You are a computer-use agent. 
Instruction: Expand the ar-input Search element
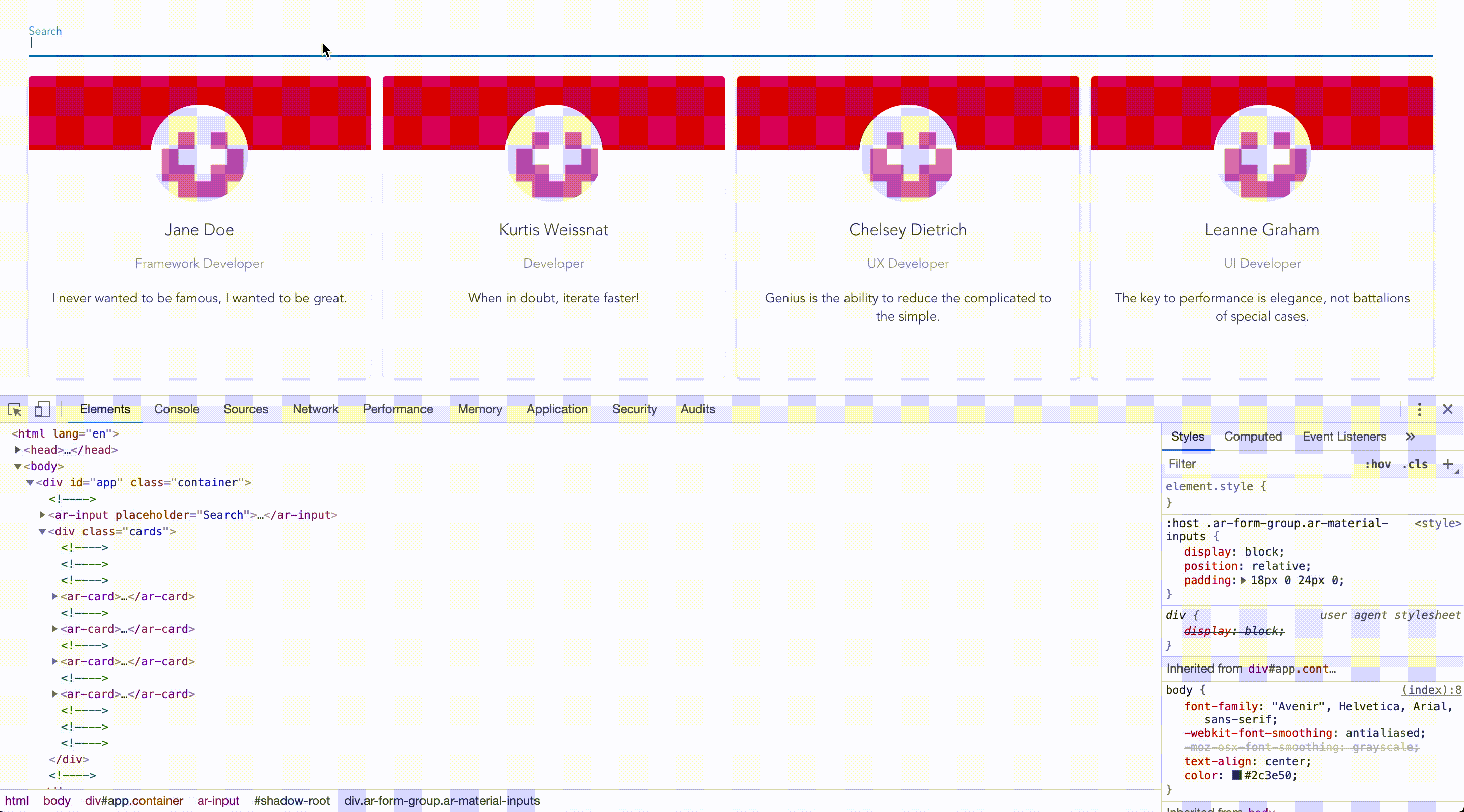tap(42, 515)
